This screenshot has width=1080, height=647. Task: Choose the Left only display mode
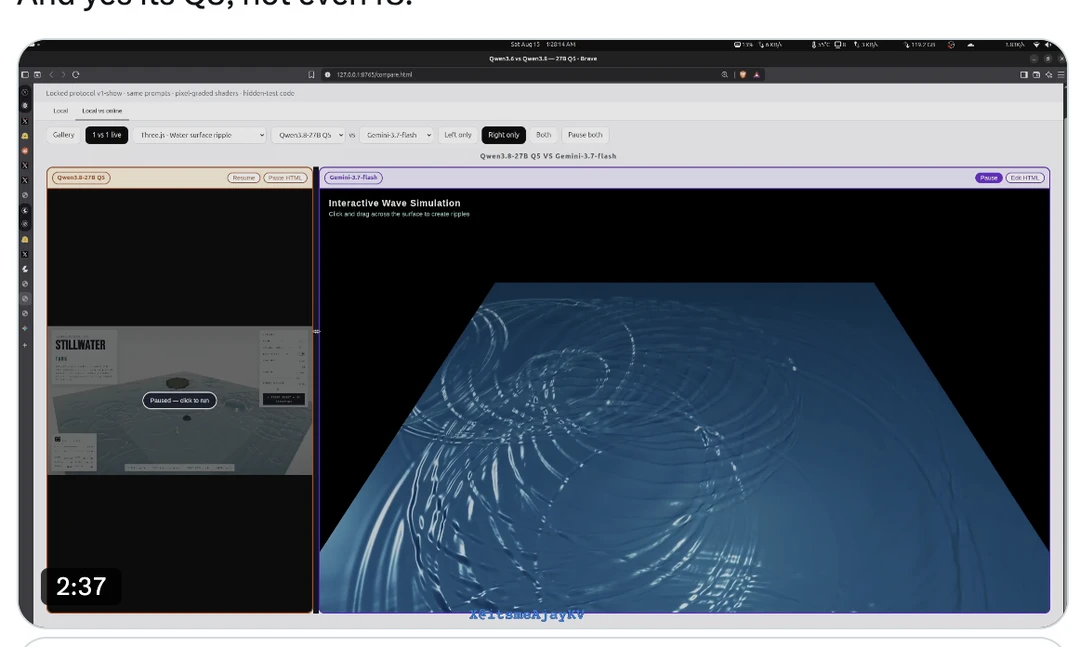pyautogui.click(x=458, y=135)
